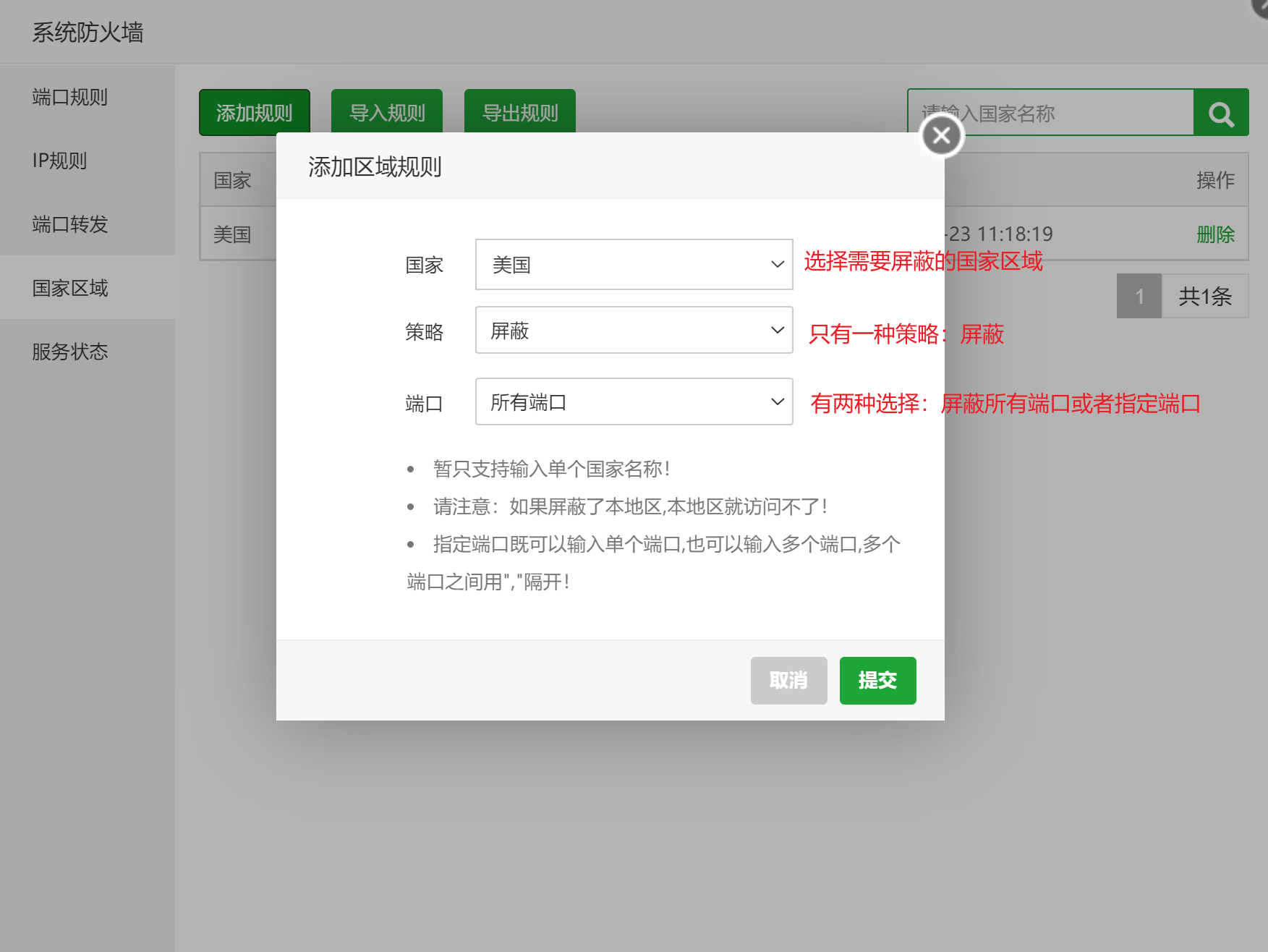Open the IP规则 sidebar section
This screenshot has width=1268, height=952.
pos(60,161)
